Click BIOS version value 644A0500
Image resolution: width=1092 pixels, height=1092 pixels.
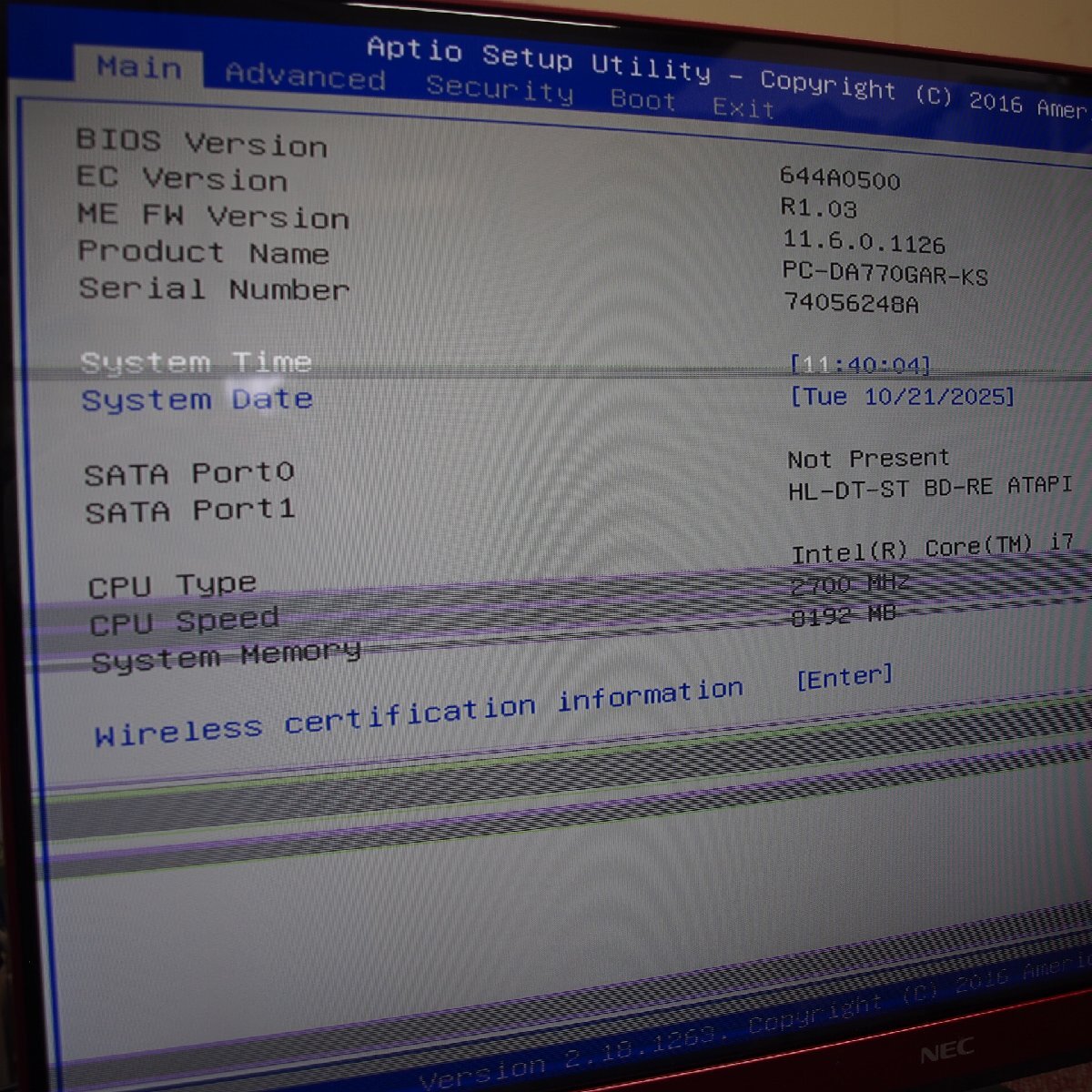click(840, 178)
